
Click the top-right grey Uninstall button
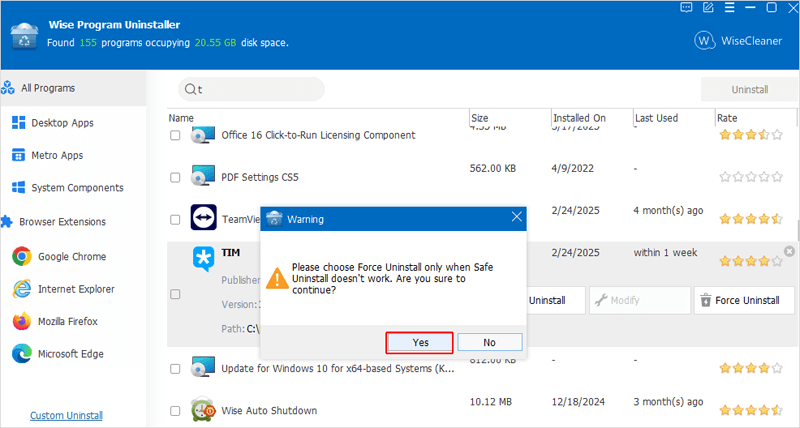tap(749, 90)
